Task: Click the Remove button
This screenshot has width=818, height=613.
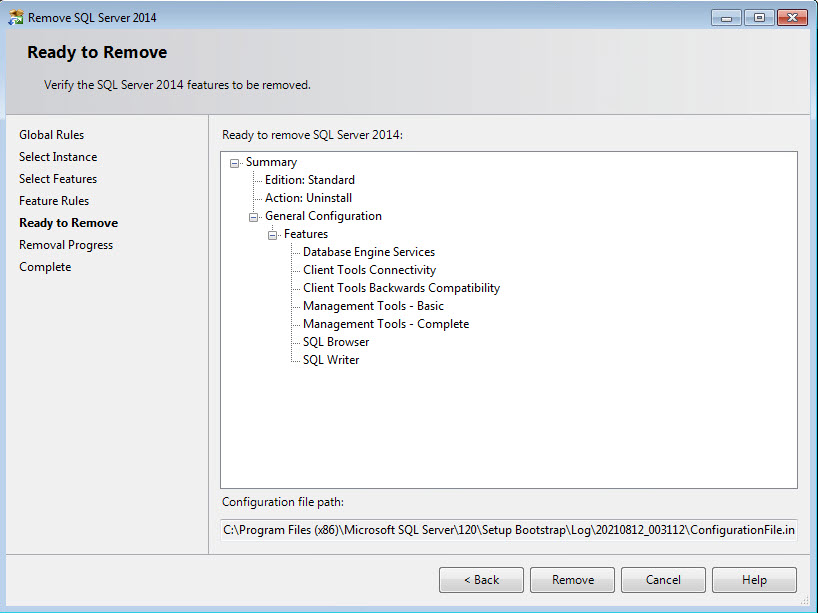Action: (572, 580)
